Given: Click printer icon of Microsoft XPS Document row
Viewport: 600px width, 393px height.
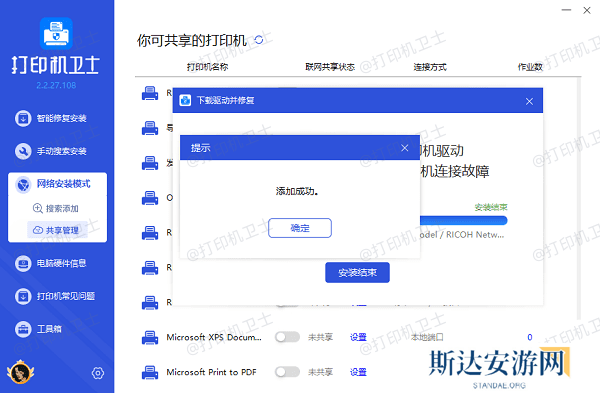Looking at the screenshot, I should click(x=150, y=338).
